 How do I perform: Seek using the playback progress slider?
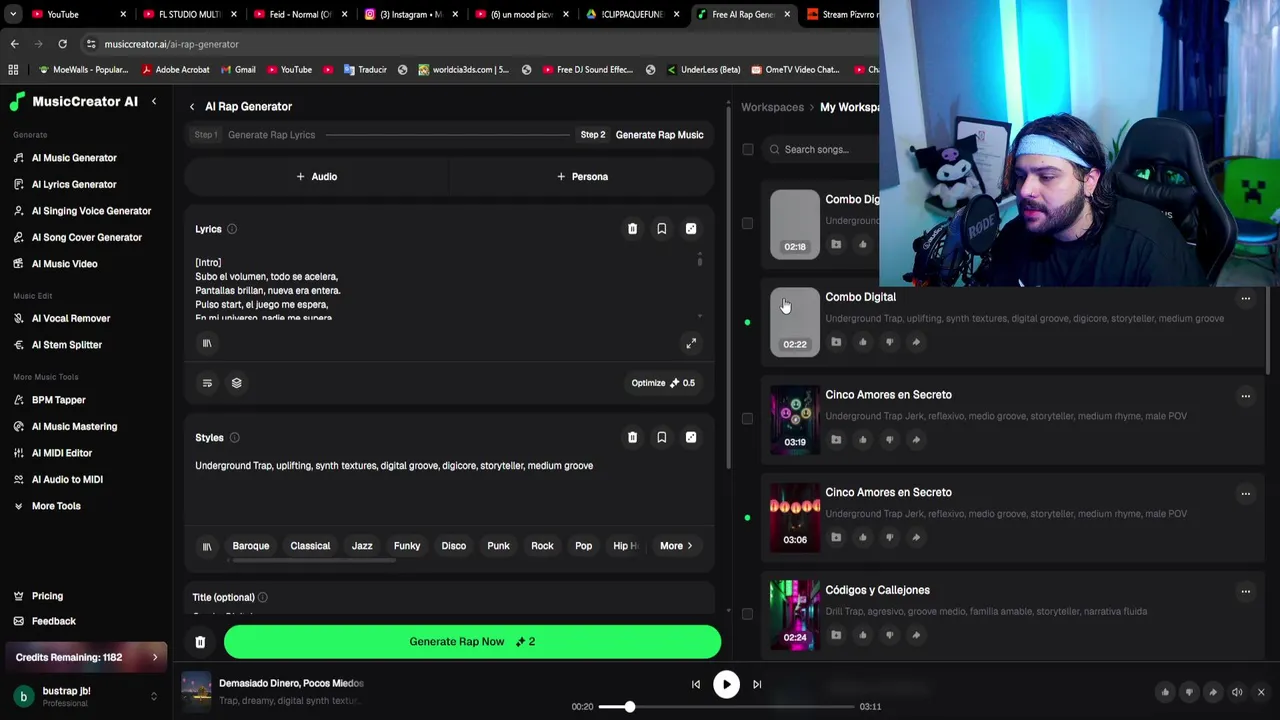[x=727, y=707]
